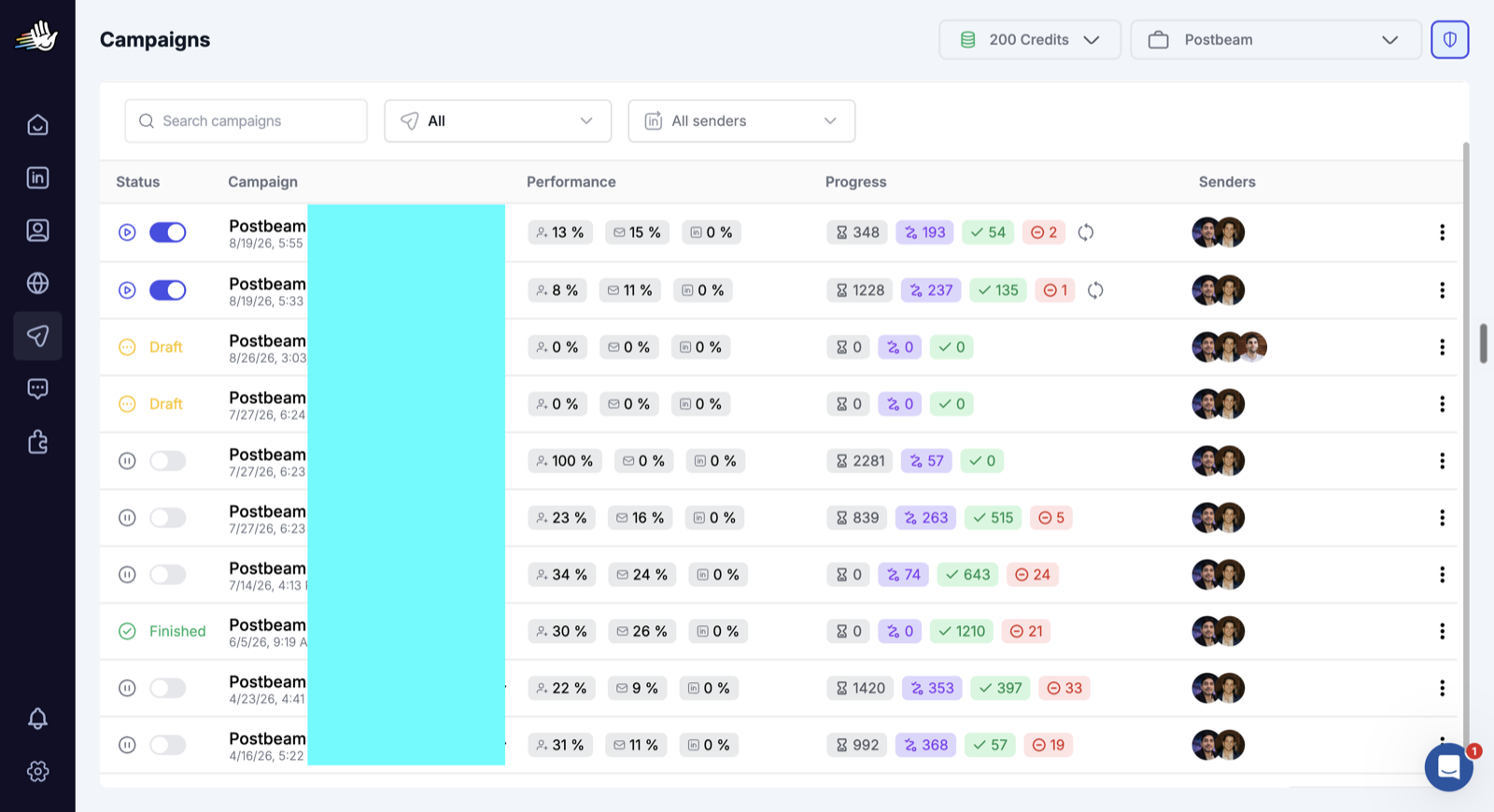Click refresh icon in row with 1228 pending
The image size is (1494, 812).
tap(1095, 290)
